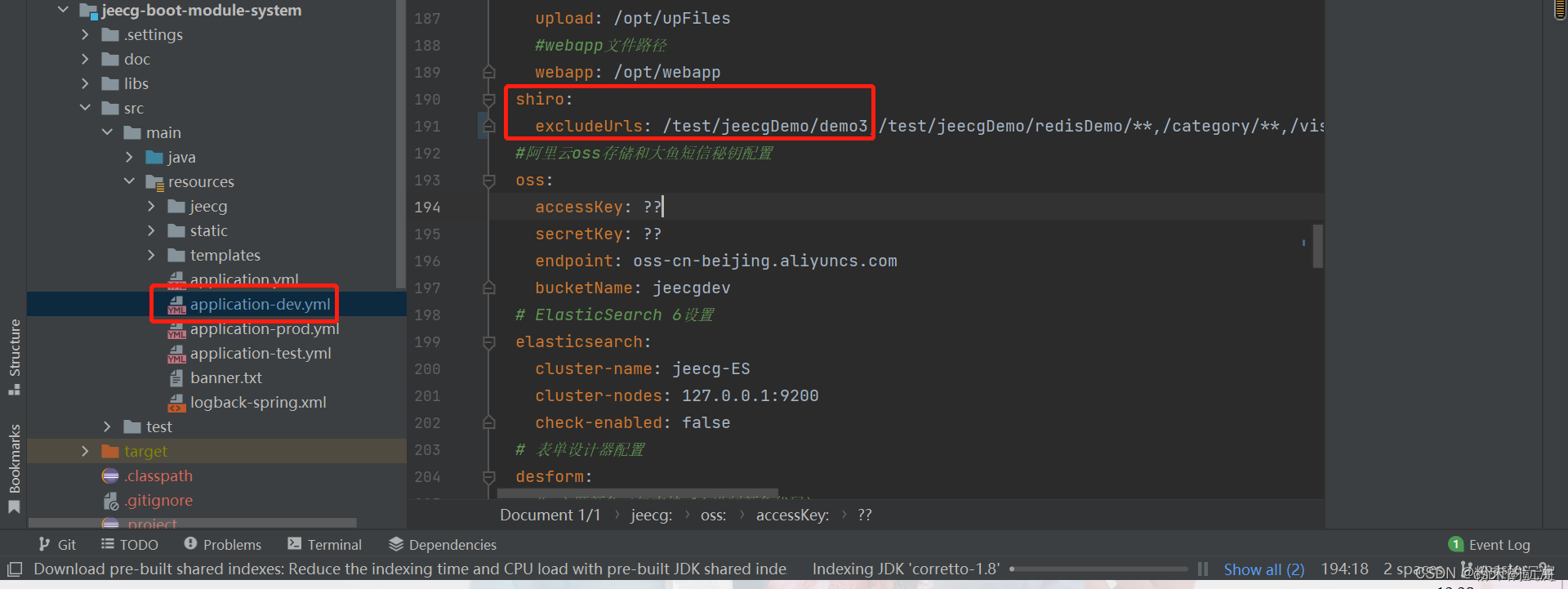Click the Terminal icon in tool window bar
This screenshot has height=589, width=1568.
[x=294, y=544]
